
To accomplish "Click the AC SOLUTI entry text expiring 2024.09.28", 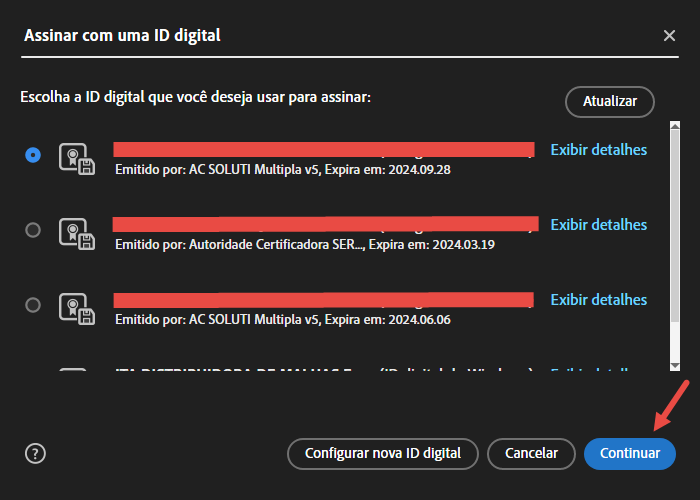I will (283, 169).
